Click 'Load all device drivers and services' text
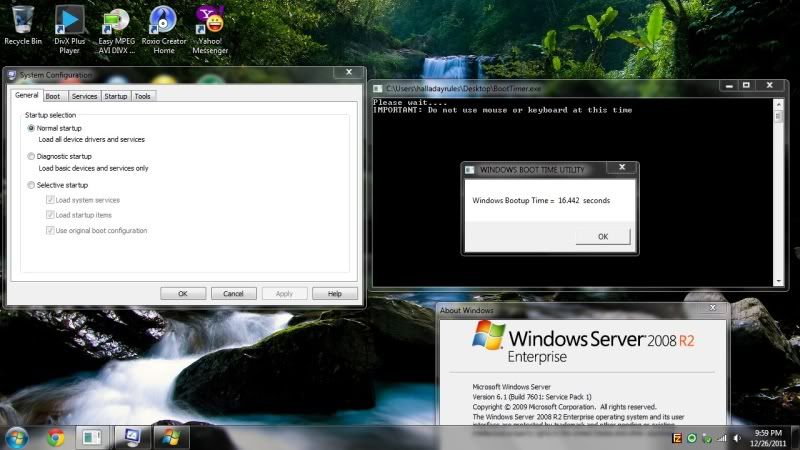This screenshot has height=450, width=800. [92, 139]
